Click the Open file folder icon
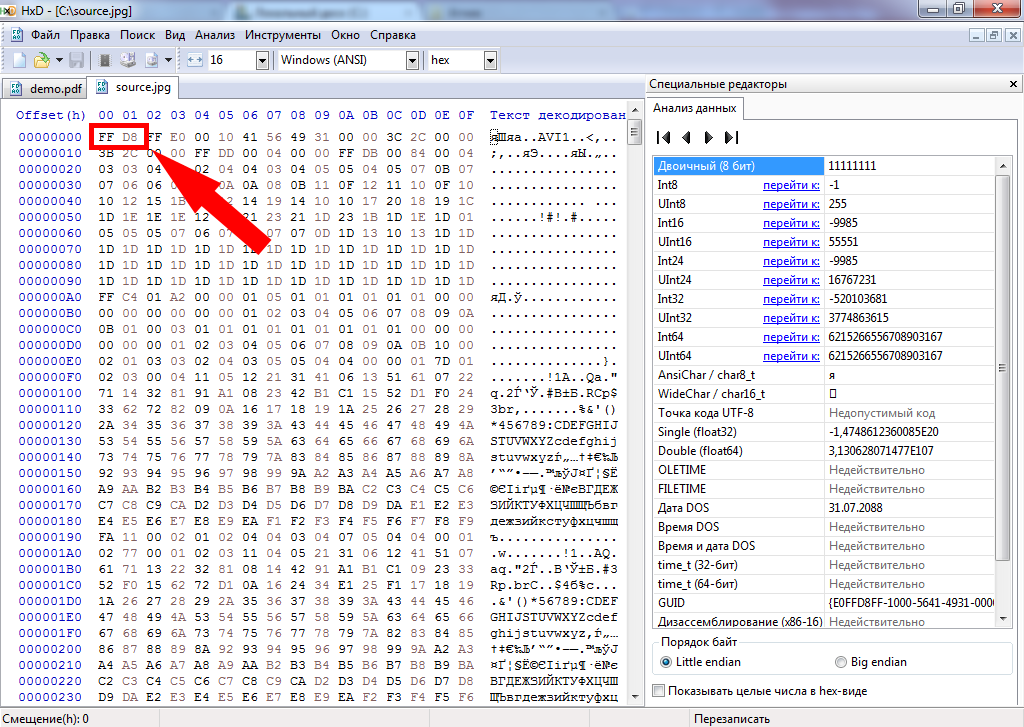Image resolution: width=1024 pixels, height=727 pixels. [42, 60]
